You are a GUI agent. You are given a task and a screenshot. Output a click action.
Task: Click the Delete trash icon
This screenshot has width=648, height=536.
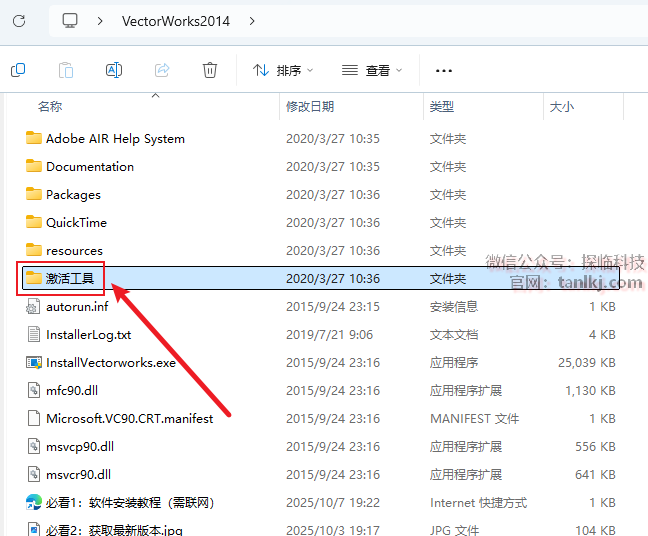click(210, 70)
